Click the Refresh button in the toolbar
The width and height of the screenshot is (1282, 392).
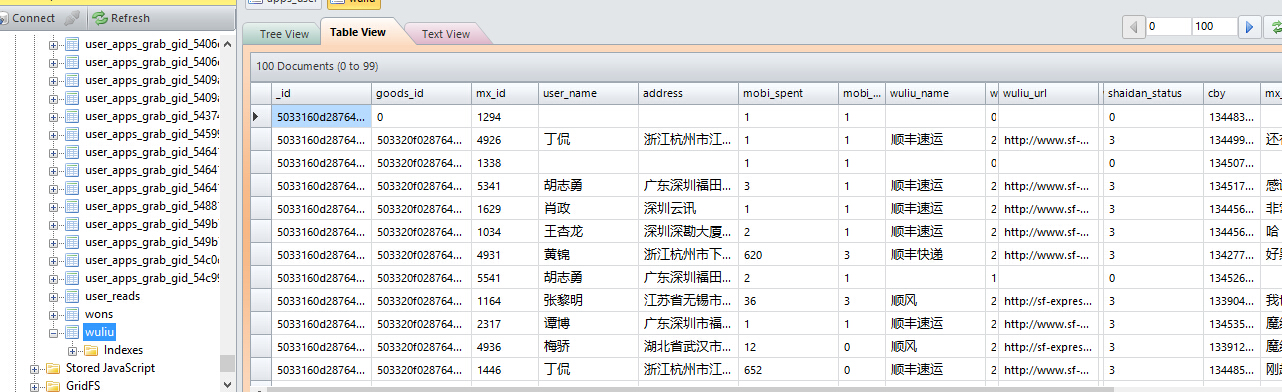click(121, 18)
